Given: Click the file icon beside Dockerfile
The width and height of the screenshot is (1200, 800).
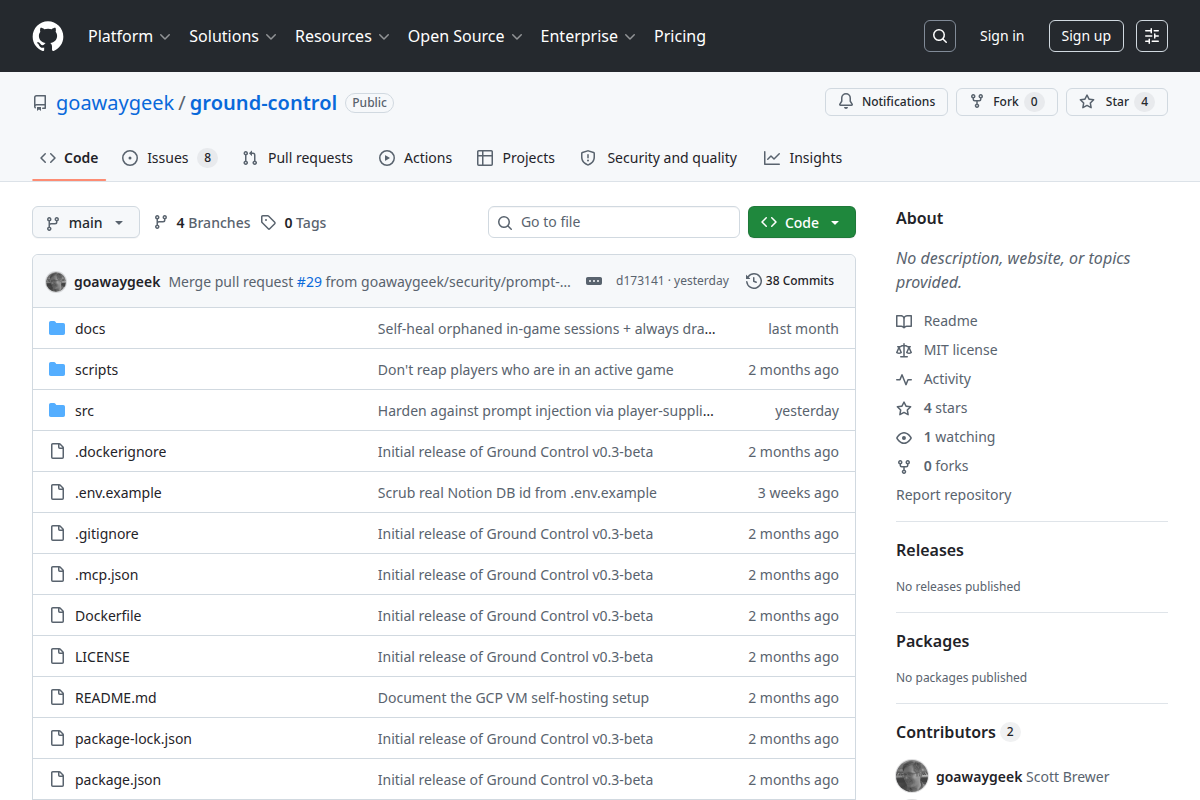Looking at the screenshot, I should [57, 616].
